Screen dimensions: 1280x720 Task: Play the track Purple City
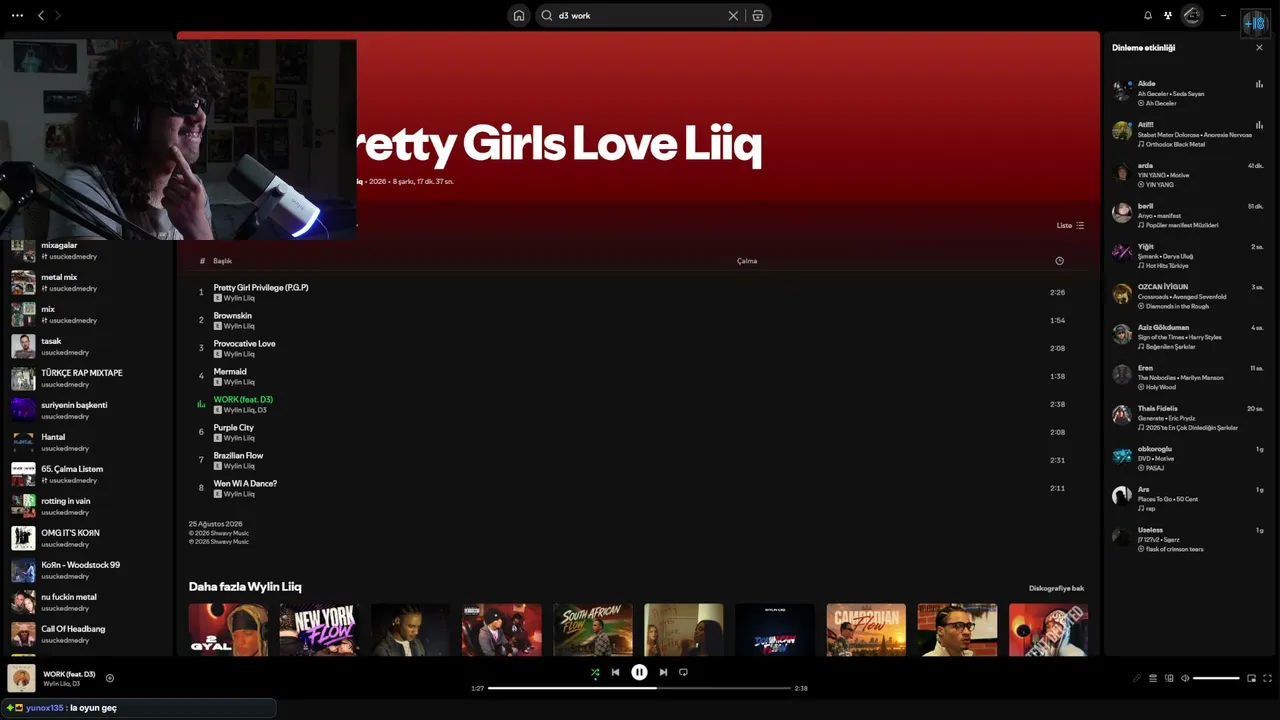coord(640,432)
